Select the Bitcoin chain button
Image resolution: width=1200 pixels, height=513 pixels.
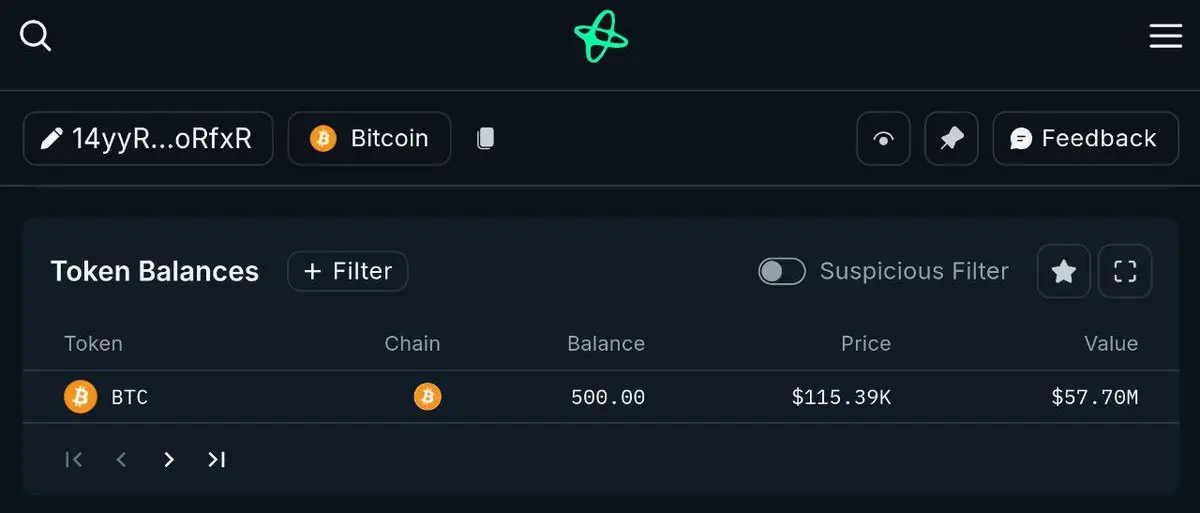click(369, 138)
